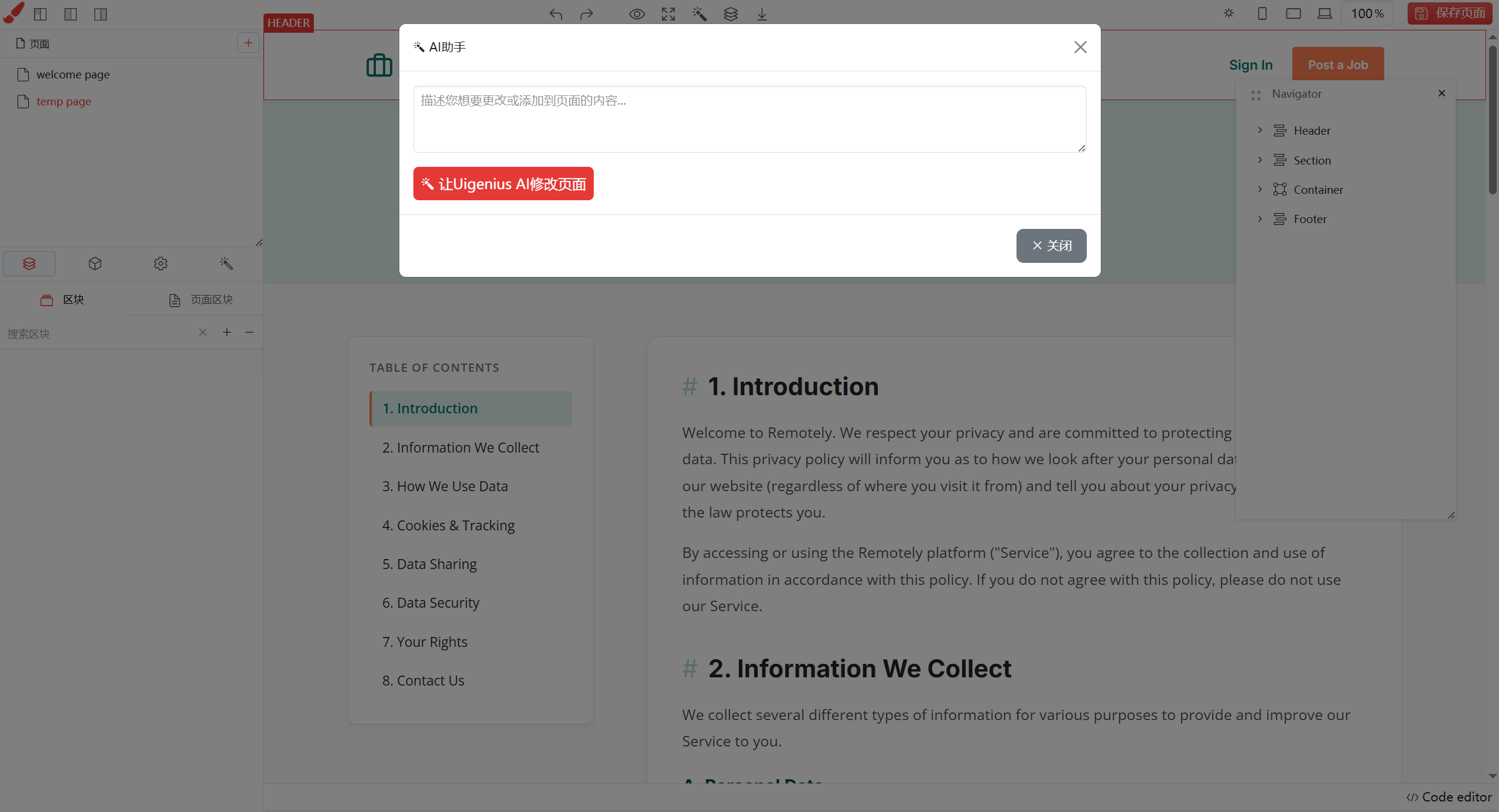Screen dimensions: 1499x812
Task: Click the 关闭 button in dialog
Action: pyautogui.click(x=1051, y=246)
